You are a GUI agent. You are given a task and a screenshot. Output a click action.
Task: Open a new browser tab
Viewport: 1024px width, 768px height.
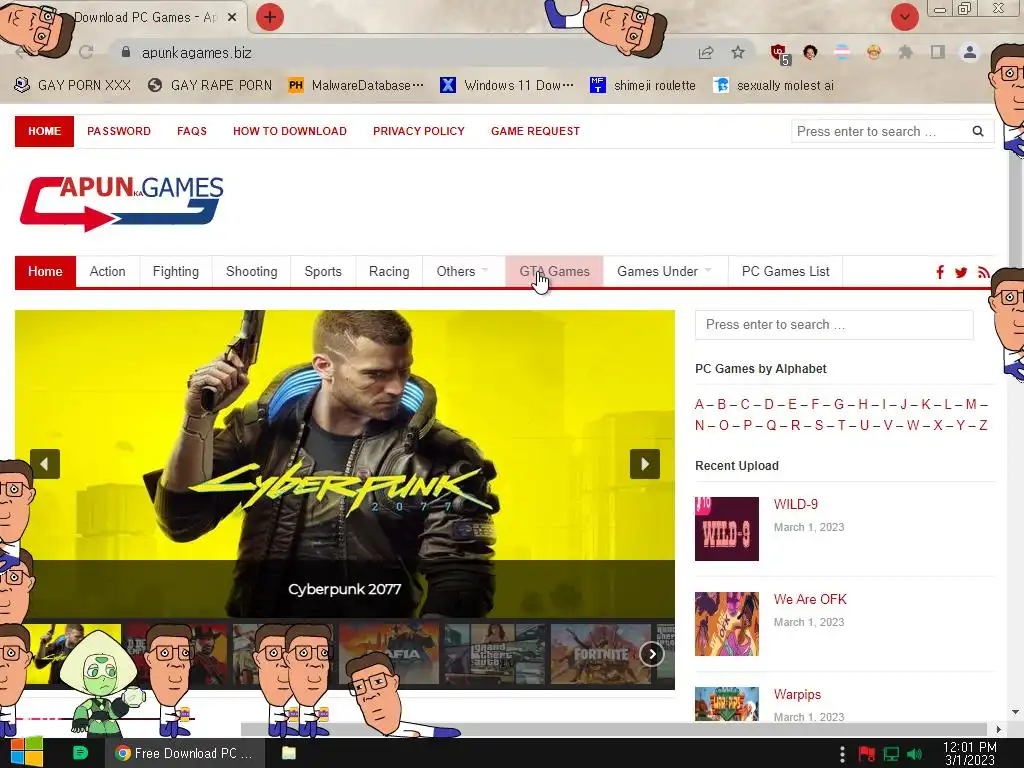pos(270,17)
